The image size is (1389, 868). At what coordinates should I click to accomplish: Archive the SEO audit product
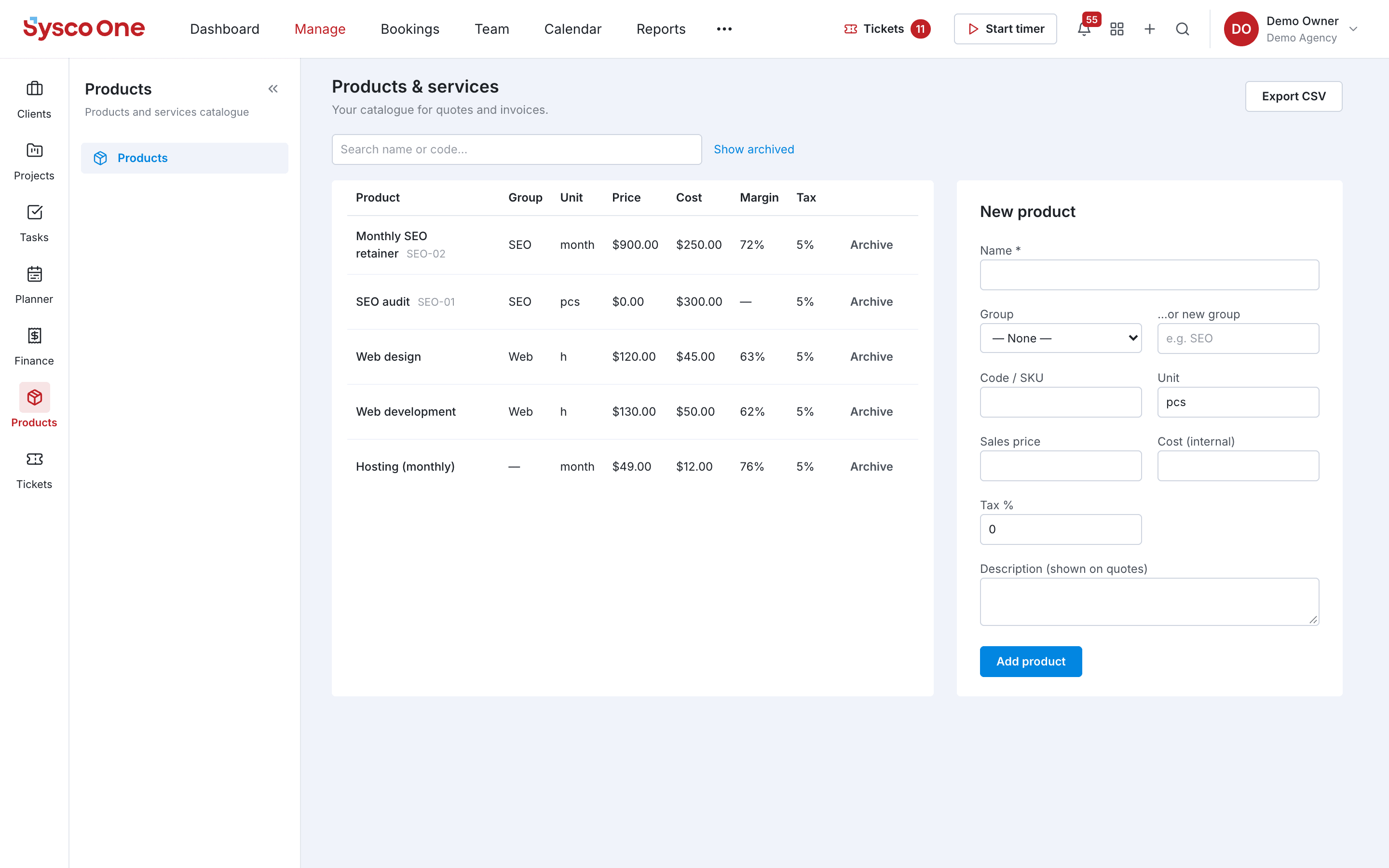coord(871,301)
